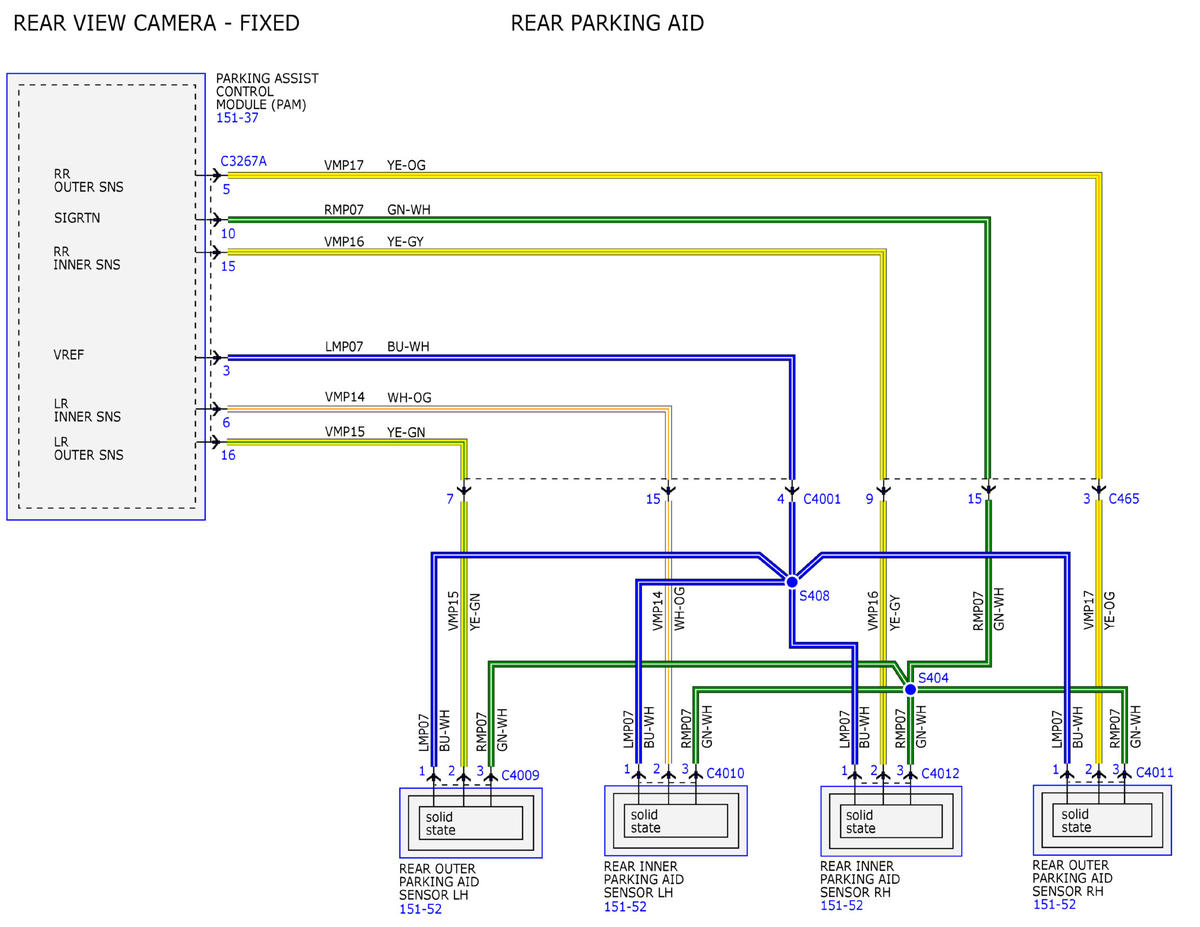Open the C3267A connector link
Screen dimensions: 1200x927
244,160
